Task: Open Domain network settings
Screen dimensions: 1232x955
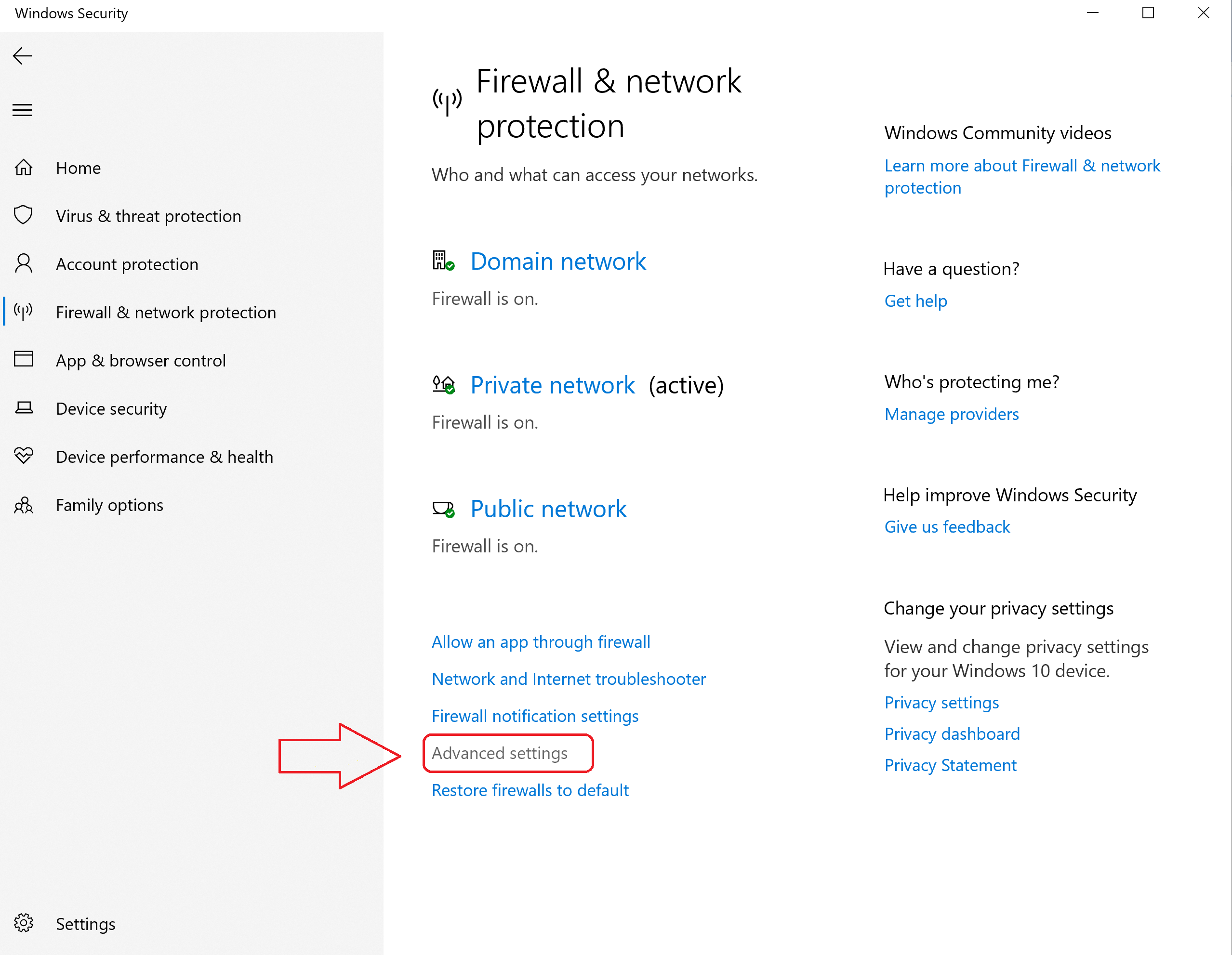Action: 558,262
